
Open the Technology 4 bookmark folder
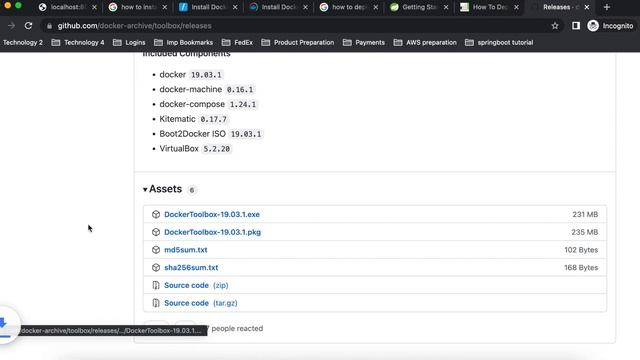(x=78, y=42)
